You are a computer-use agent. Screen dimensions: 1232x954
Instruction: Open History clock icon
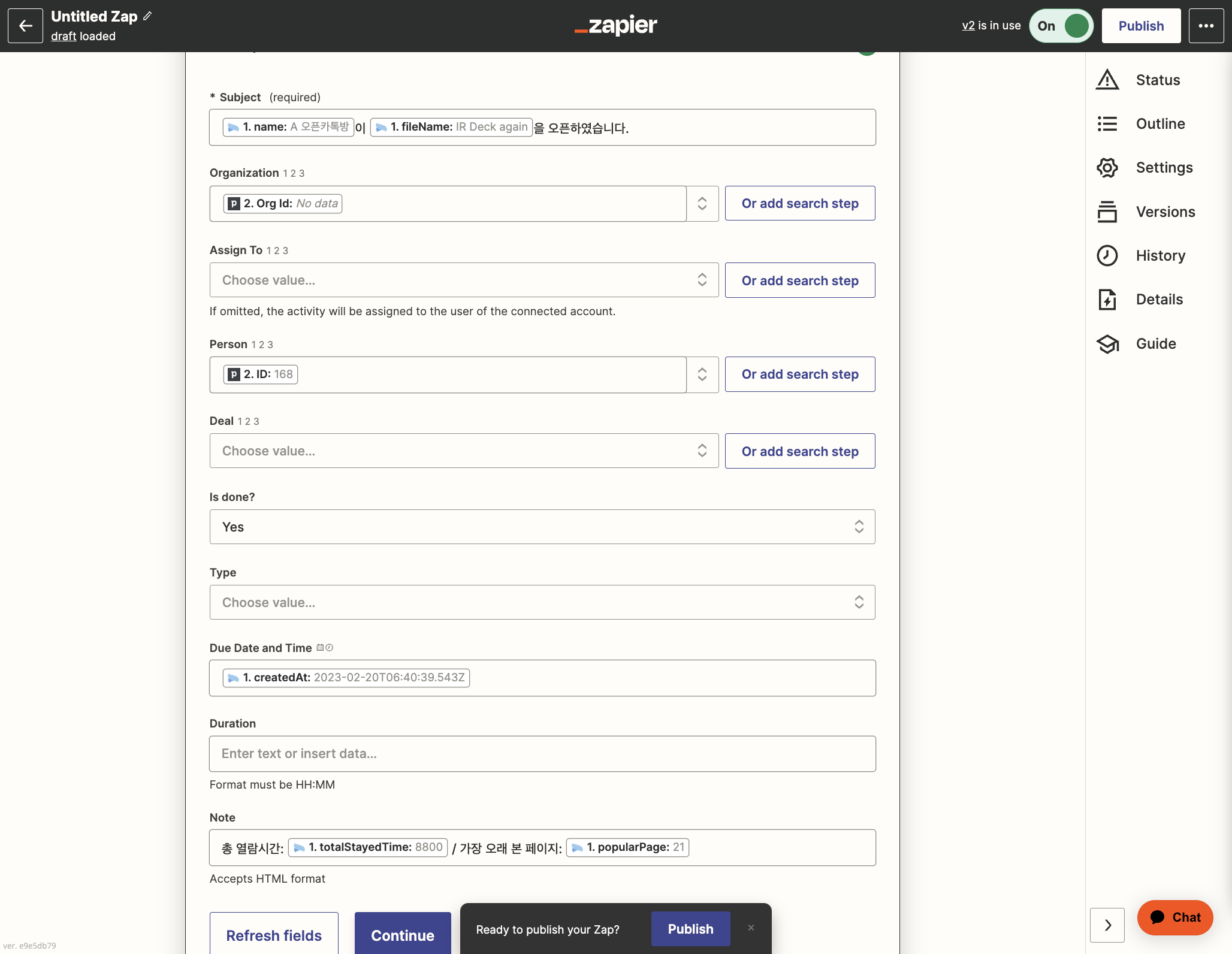point(1107,255)
